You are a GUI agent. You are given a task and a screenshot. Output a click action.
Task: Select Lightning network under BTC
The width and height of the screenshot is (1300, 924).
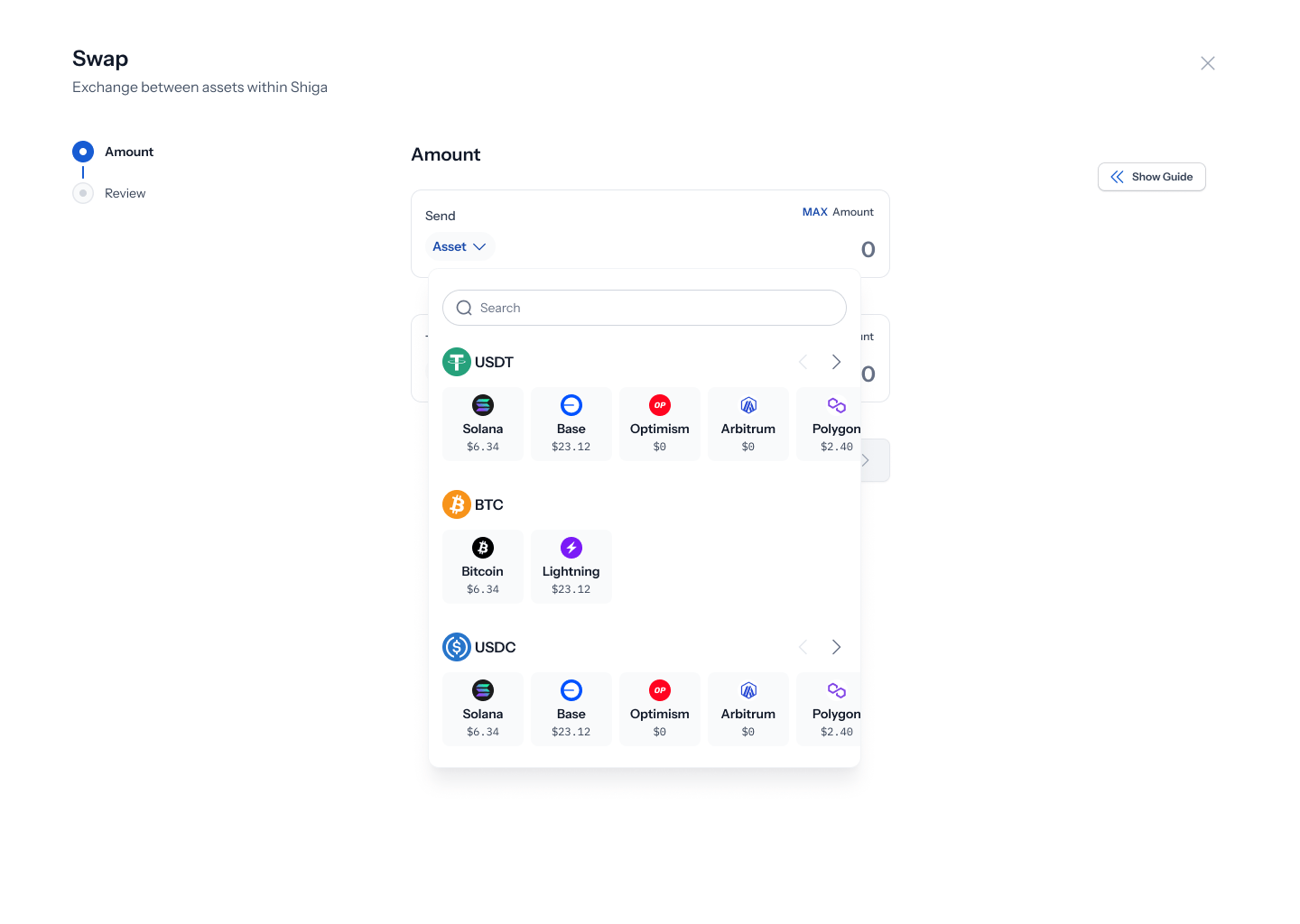click(x=571, y=567)
